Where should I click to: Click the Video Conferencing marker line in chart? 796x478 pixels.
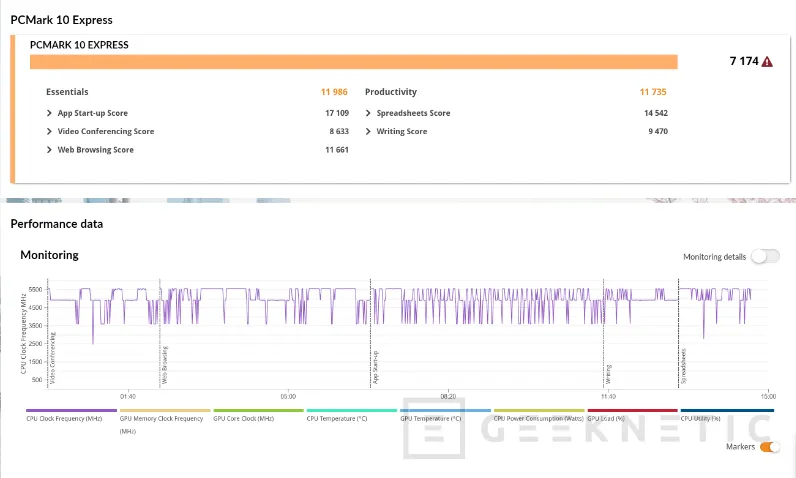point(48,335)
